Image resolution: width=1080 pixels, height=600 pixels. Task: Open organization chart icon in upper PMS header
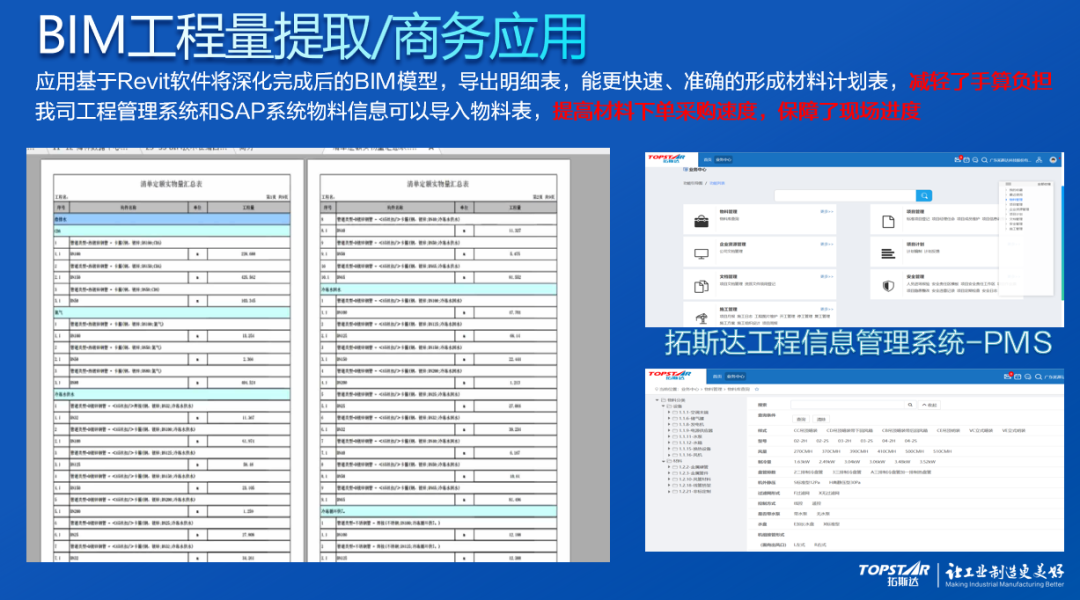click(x=1039, y=160)
